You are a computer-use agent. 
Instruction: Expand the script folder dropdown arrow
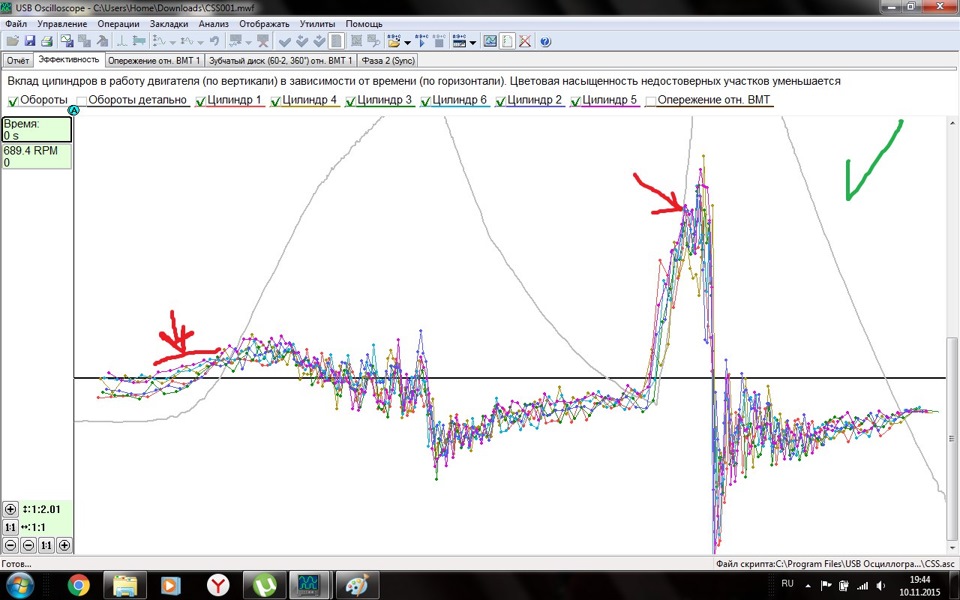pyautogui.click(x=408, y=43)
